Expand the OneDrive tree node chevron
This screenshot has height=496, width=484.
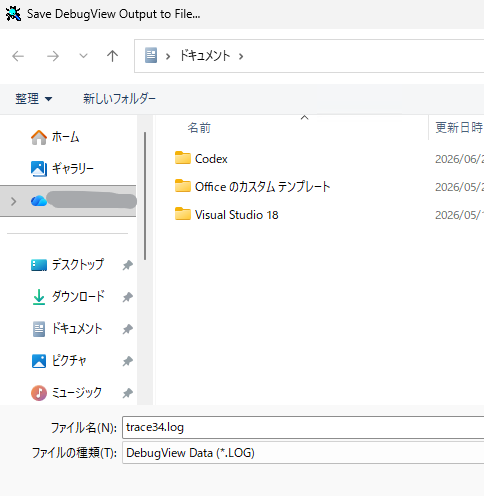13,201
